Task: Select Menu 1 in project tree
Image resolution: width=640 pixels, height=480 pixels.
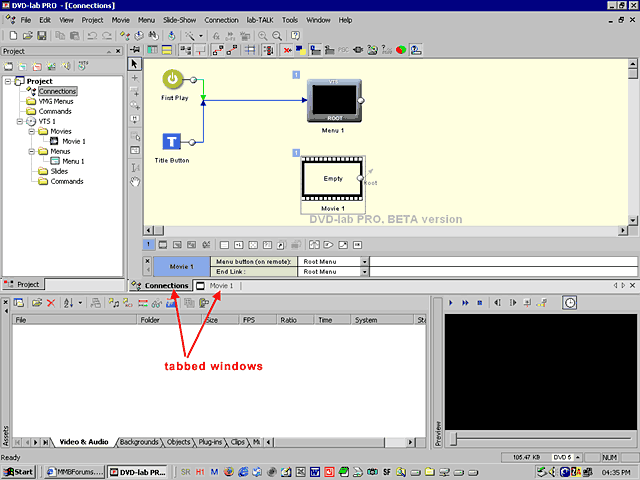Action: coord(73,161)
